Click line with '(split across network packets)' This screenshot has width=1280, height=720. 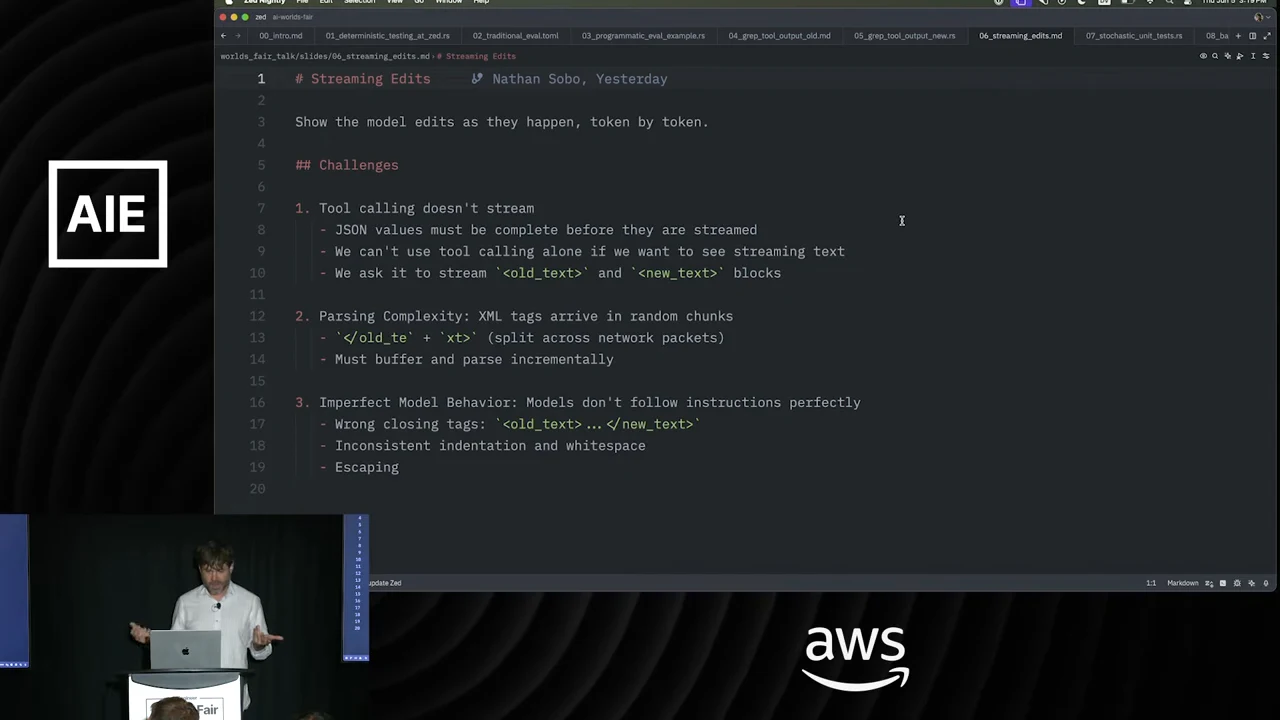pyautogui.click(x=522, y=338)
